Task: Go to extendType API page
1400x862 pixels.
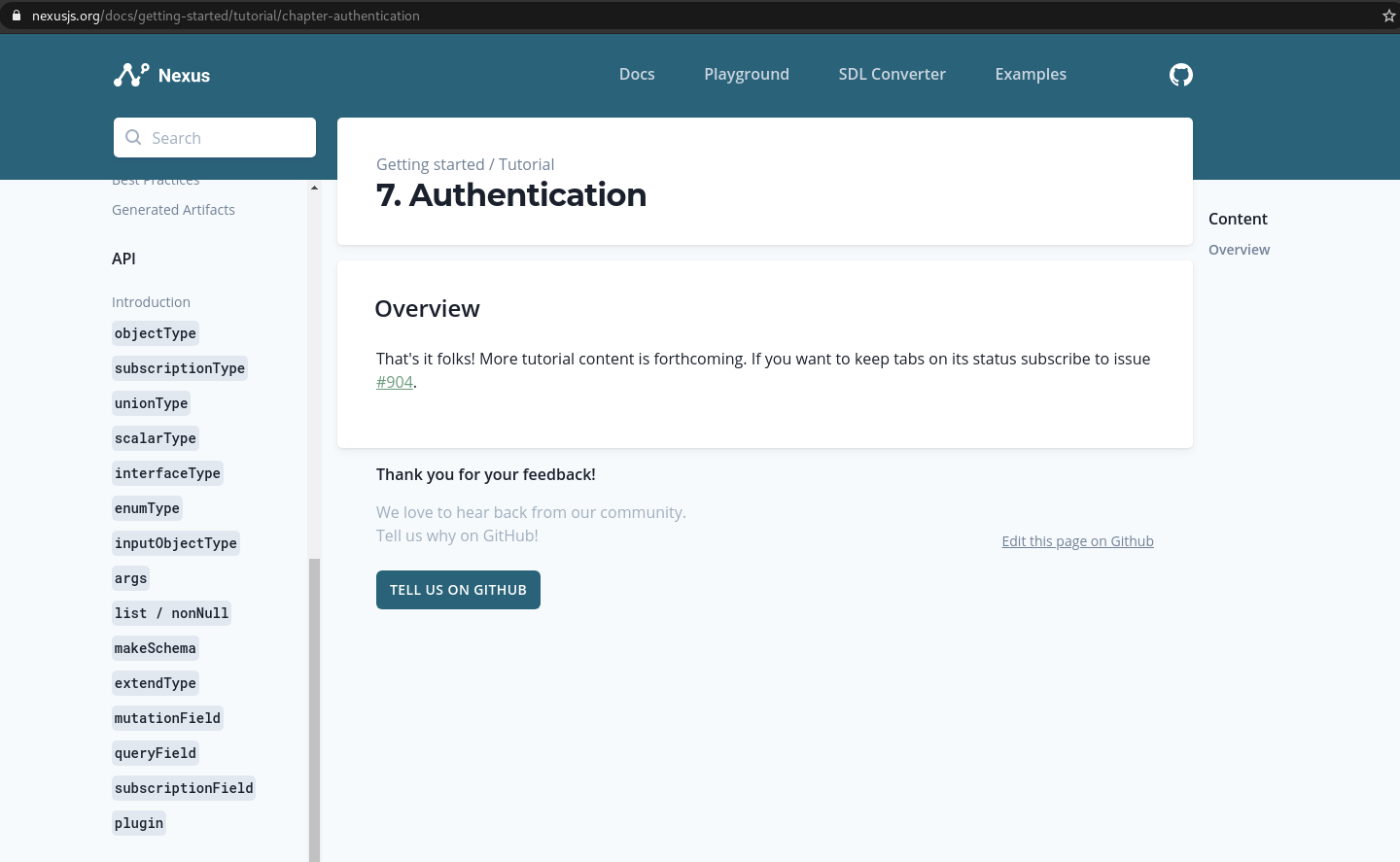Action: pos(156,683)
